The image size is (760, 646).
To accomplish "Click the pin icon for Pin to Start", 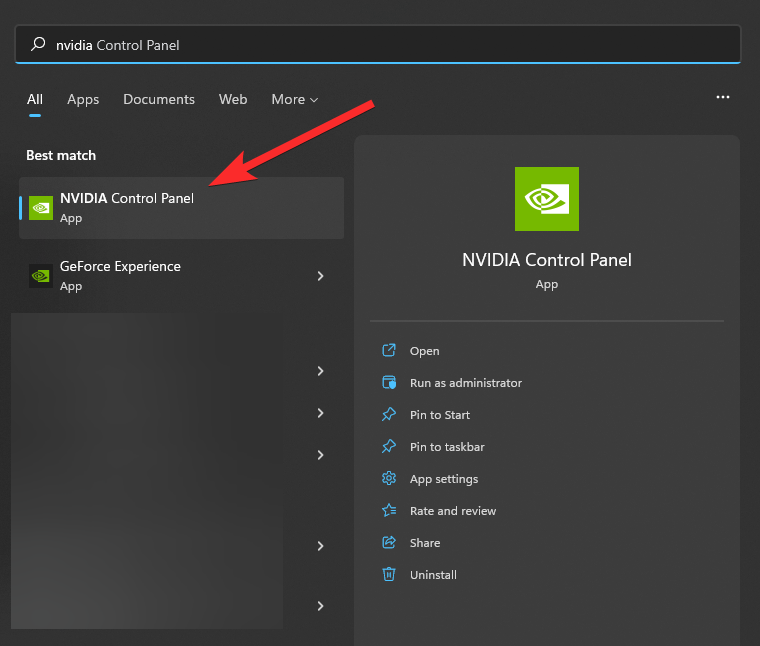I will pyautogui.click(x=389, y=415).
